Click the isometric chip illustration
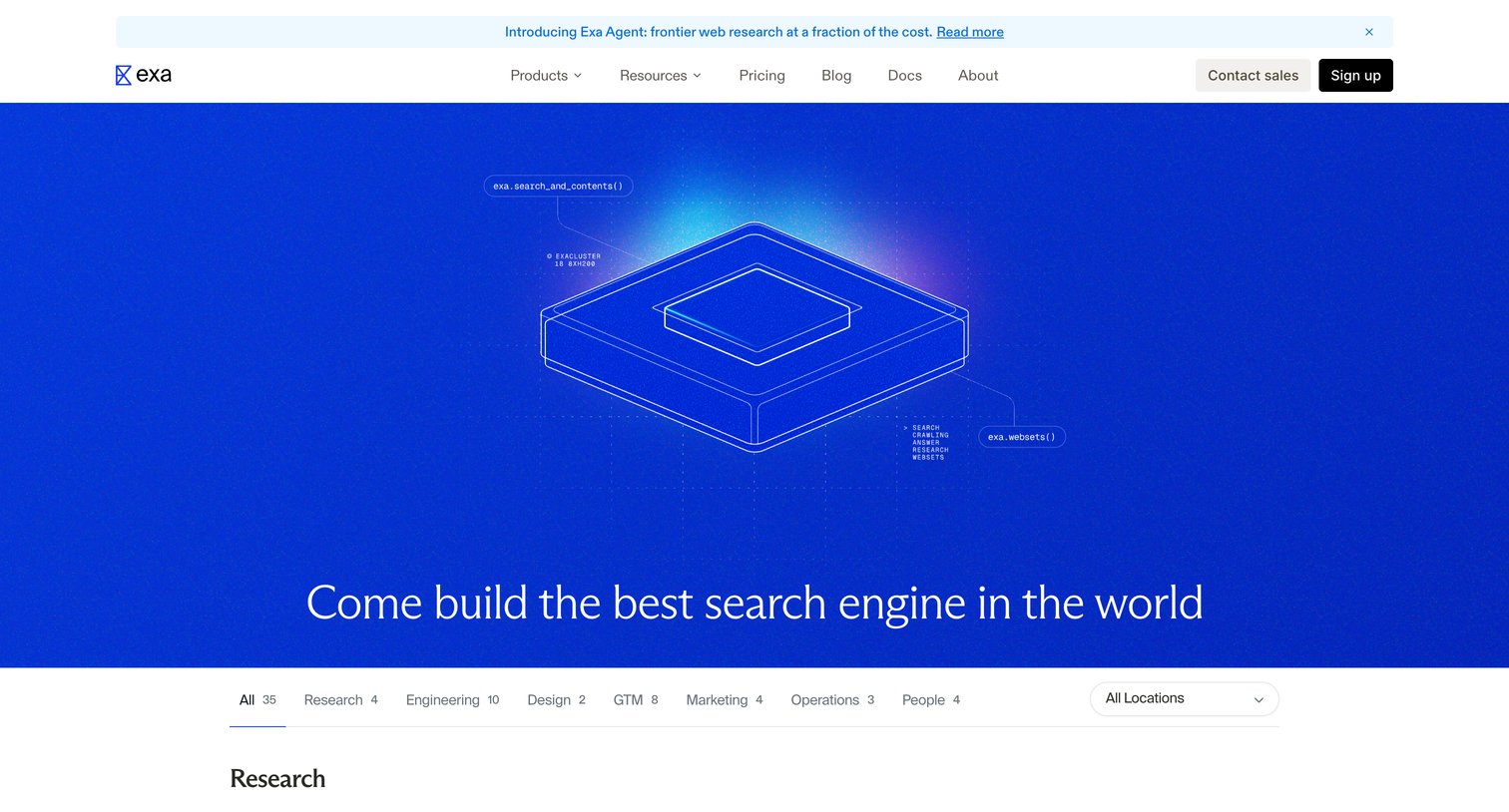Viewport: 1509px width, 812px height. 754,337
